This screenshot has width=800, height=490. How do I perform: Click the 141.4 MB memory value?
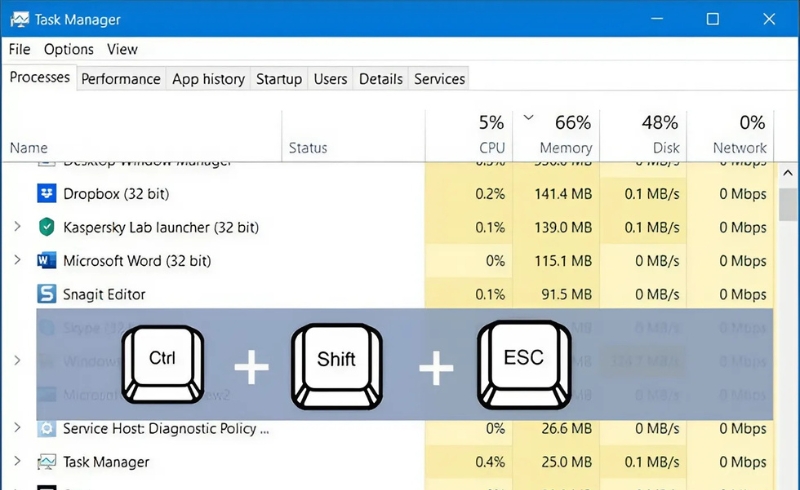[563, 194]
